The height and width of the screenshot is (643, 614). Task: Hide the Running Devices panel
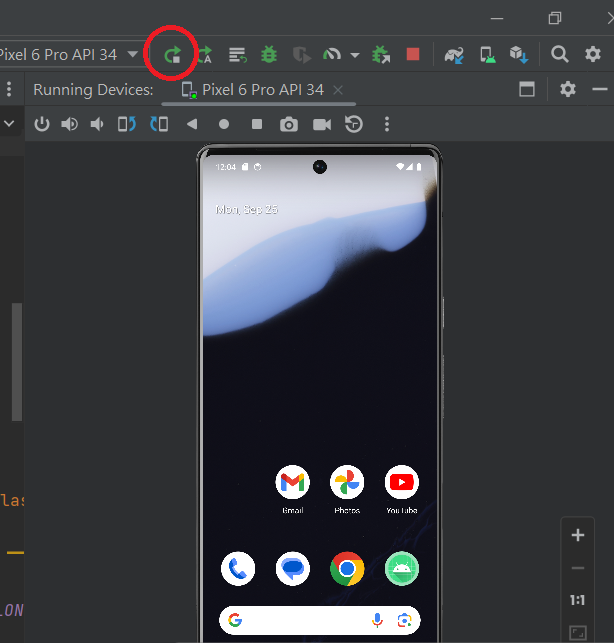coord(600,89)
